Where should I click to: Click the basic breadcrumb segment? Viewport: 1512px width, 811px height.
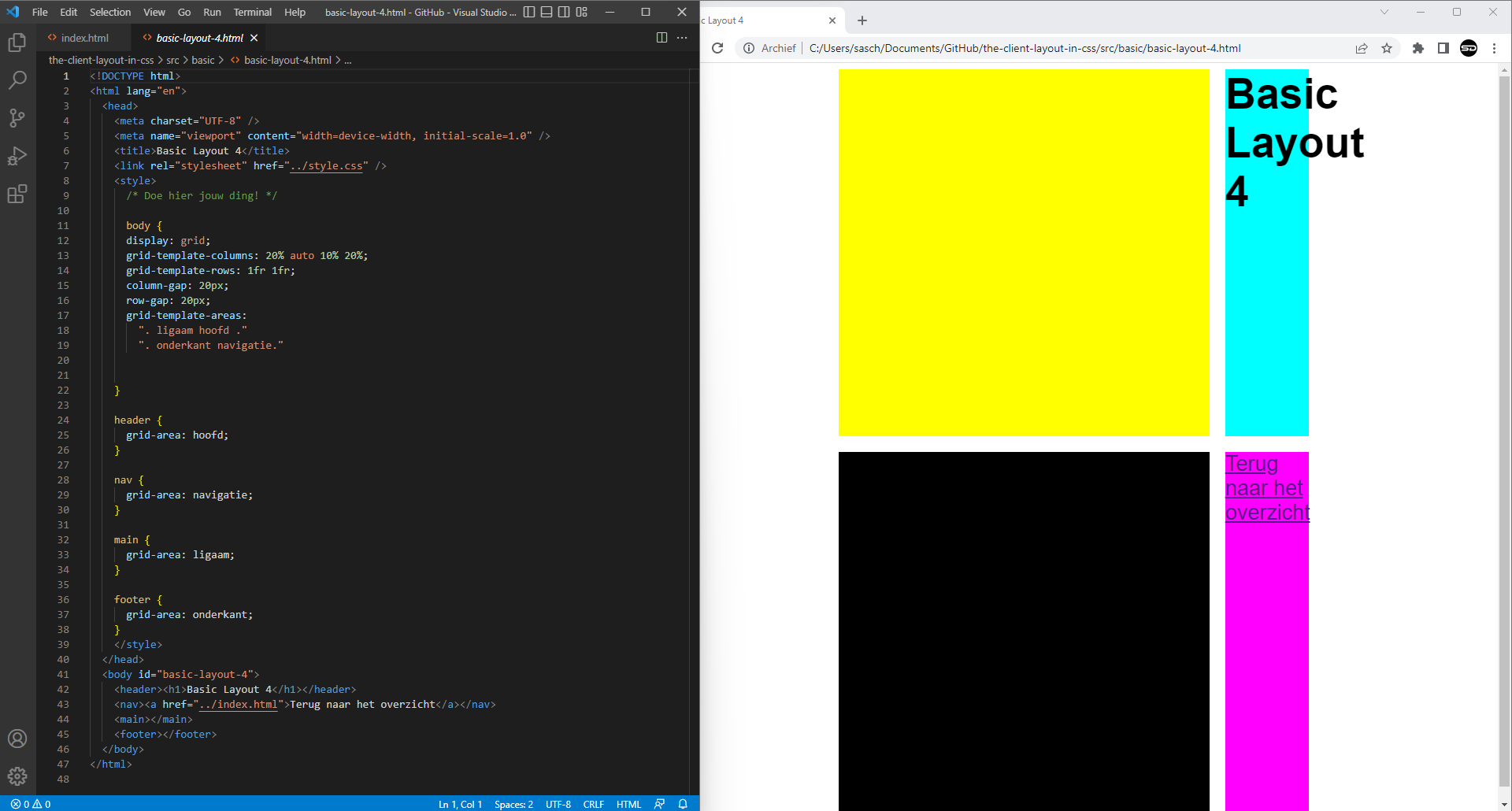pyautogui.click(x=203, y=60)
